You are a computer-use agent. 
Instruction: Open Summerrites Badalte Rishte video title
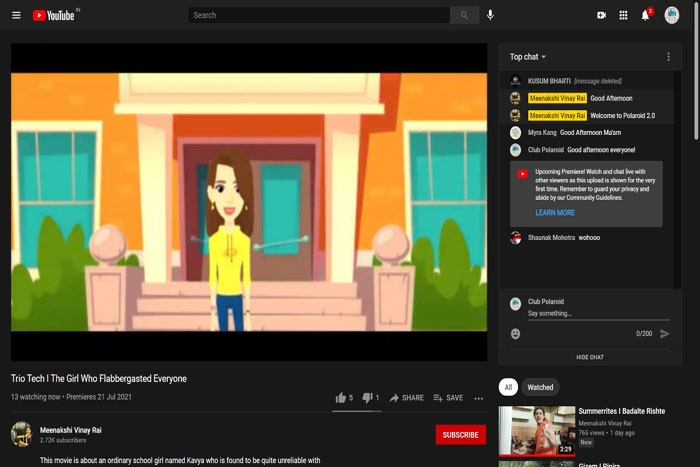tap(622, 411)
